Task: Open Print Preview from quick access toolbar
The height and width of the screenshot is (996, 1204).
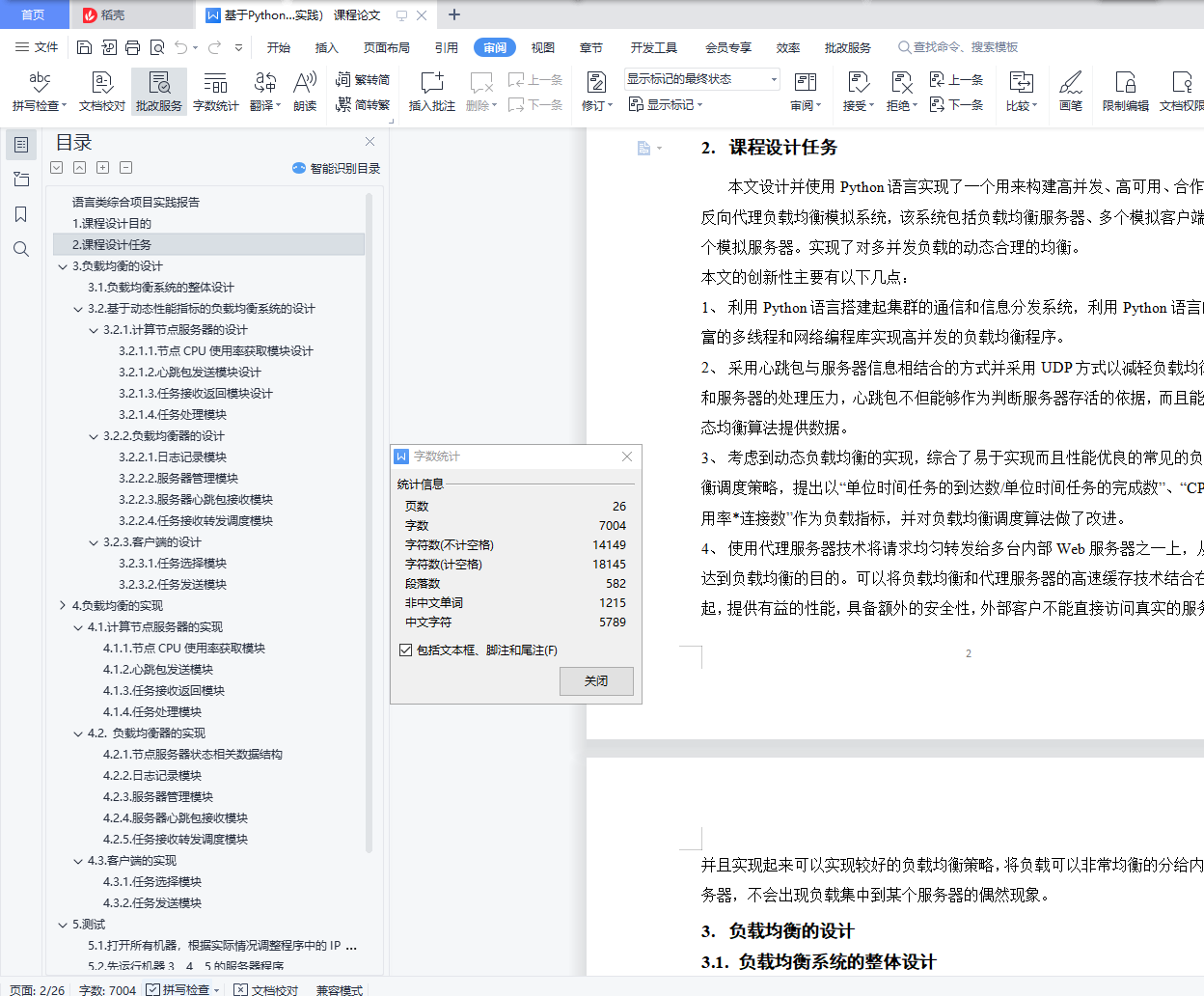Action: pos(156,47)
